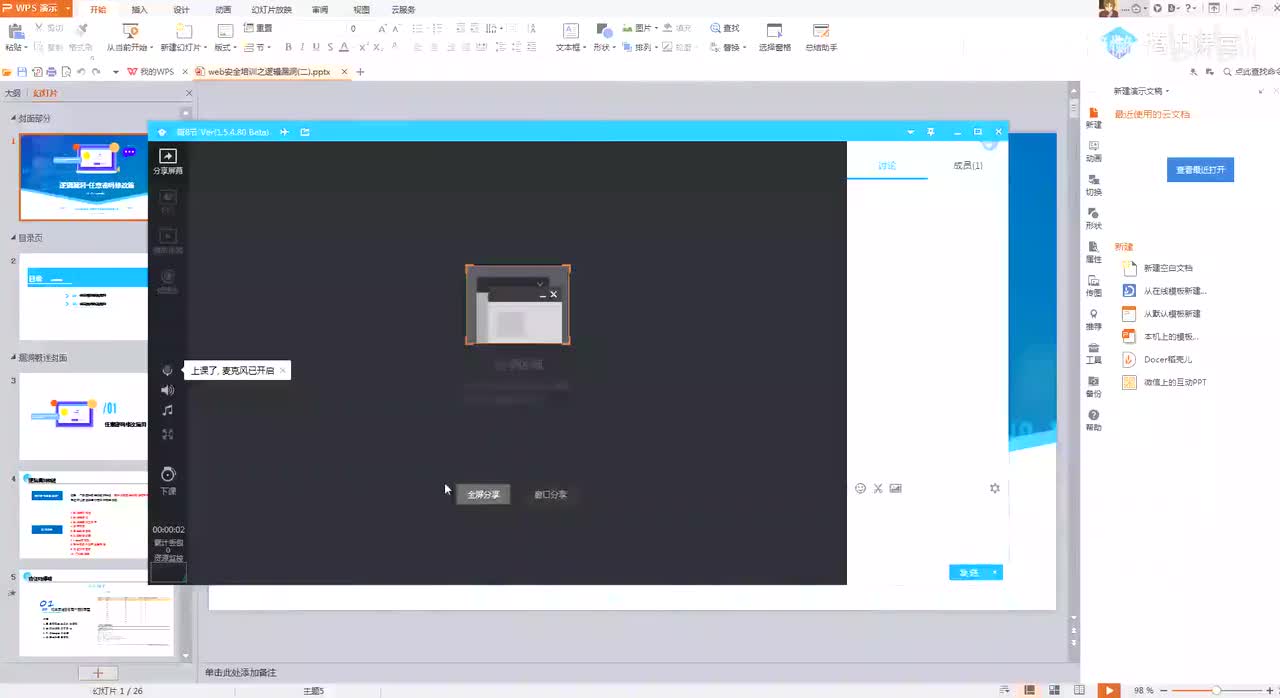Open the WPS 演示 application menu
Viewport: 1280px width, 698px height.
(37, 8)
